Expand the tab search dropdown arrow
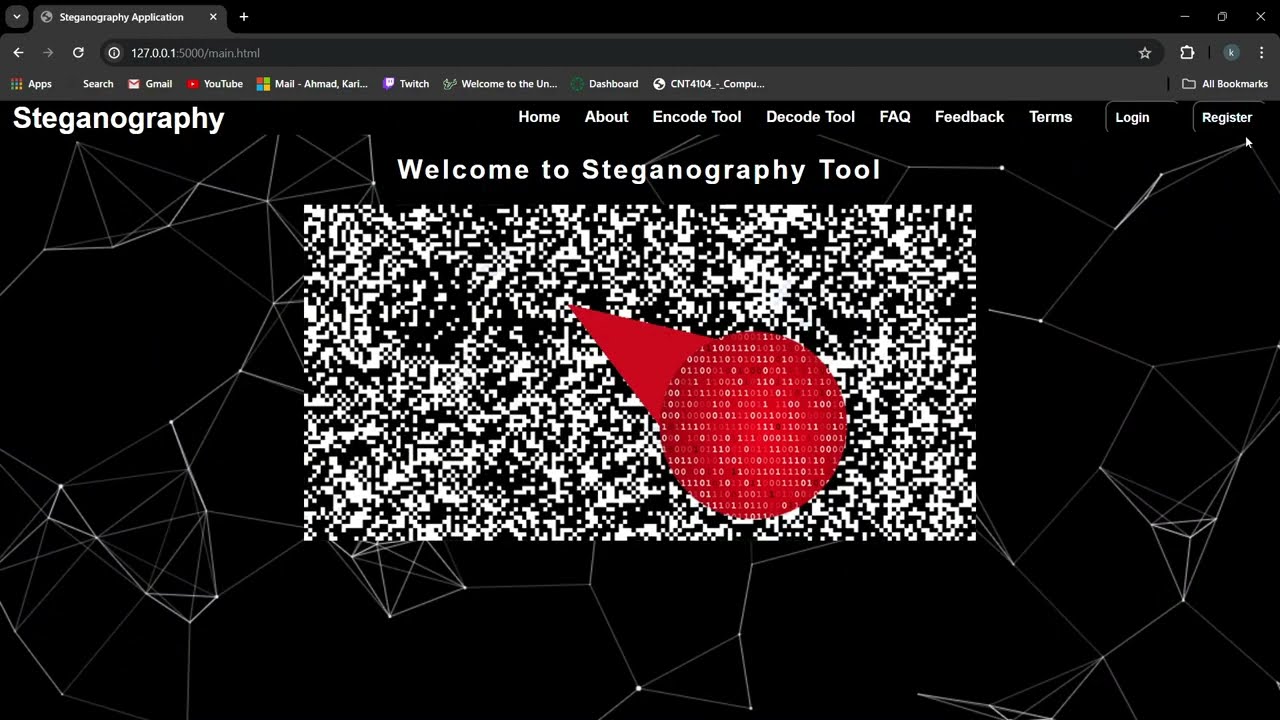This screenshot has height=720, width=1280. point(16,17)
